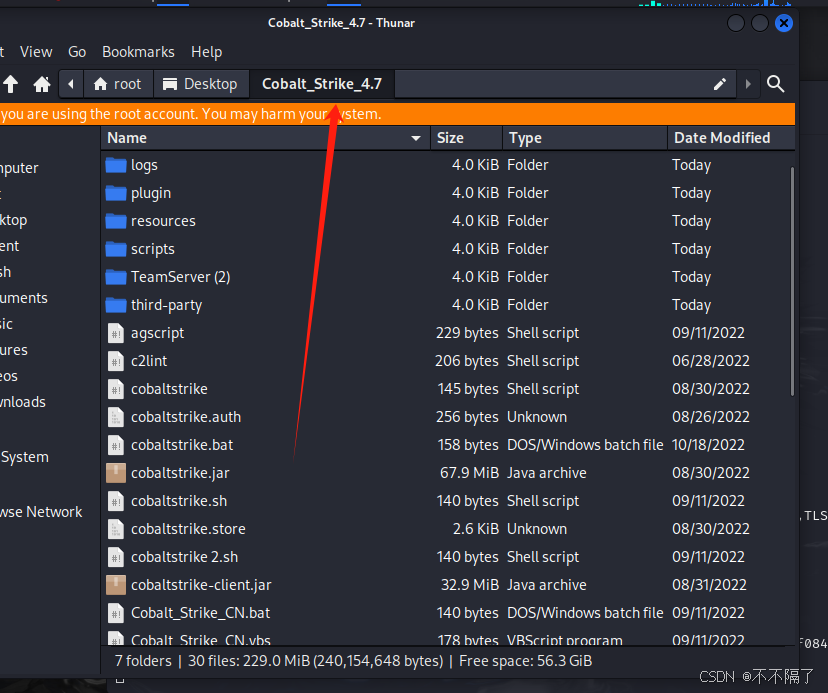Click the cobaltstrike.auth file icon
Viewport: 828px width, 693px height.
click(x=116, y=417)
